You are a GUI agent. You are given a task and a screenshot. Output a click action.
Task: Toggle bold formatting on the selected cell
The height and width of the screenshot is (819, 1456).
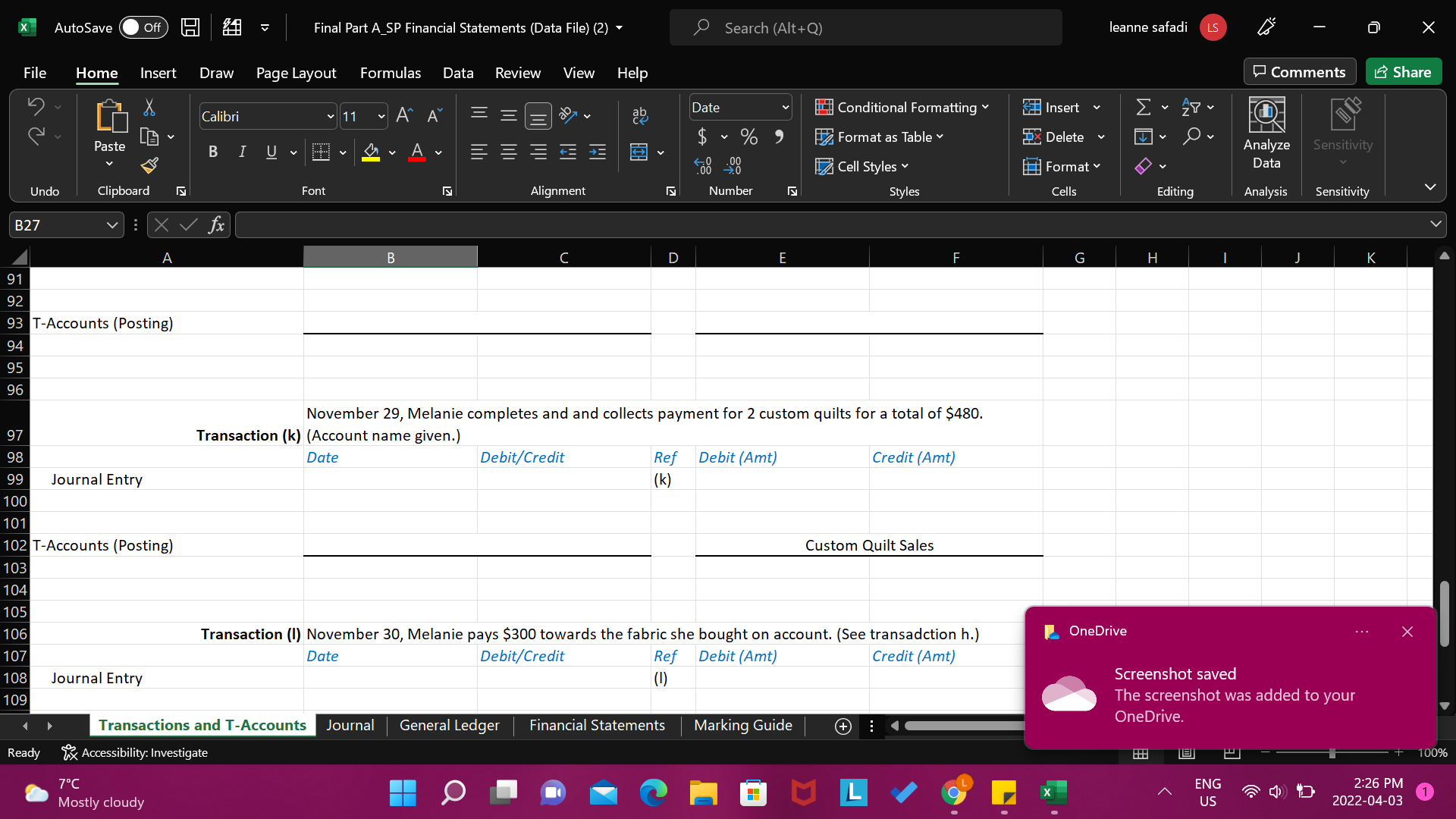point(213,152)
